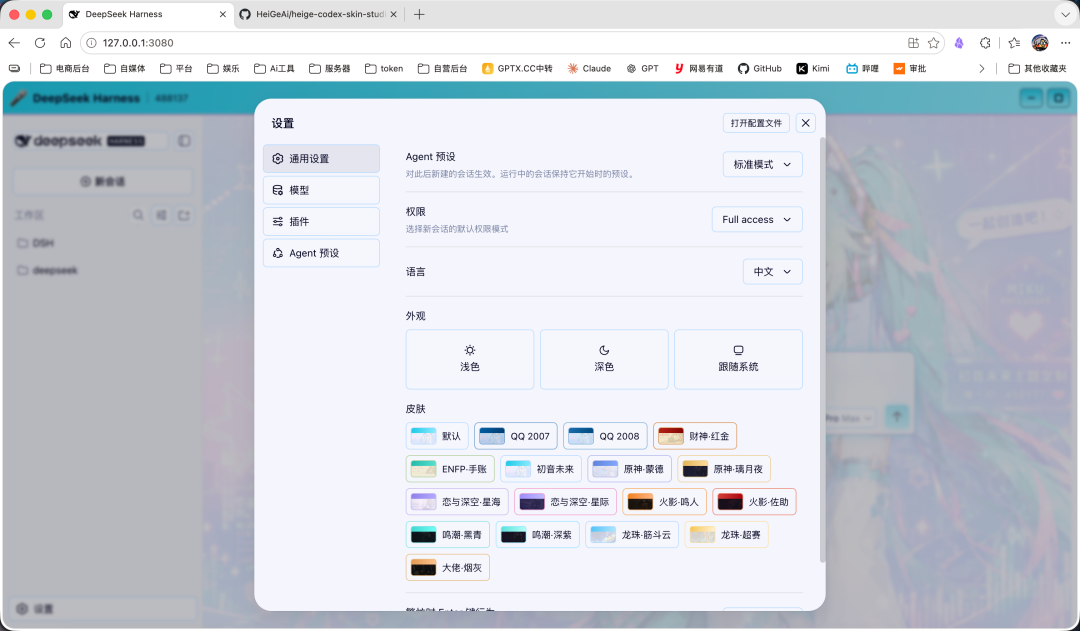
Task: Bookmark this page with the star icon
Action: 933,43
